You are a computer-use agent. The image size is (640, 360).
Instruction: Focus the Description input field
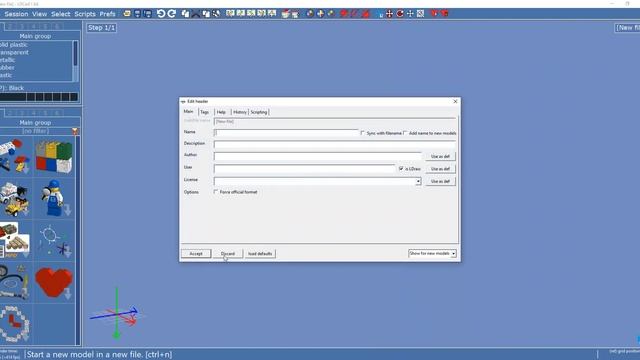[x=335, y=144]
